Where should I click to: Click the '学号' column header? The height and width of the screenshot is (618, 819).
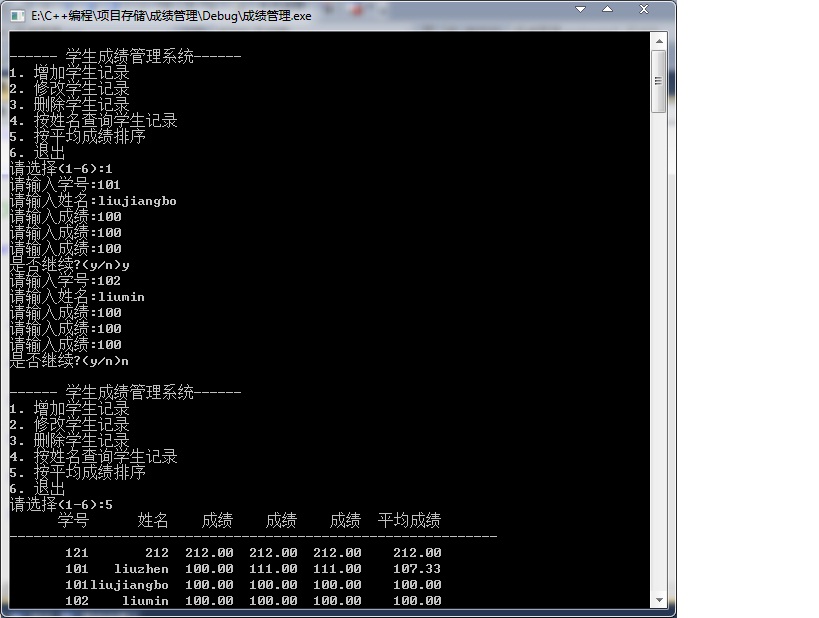73,520
